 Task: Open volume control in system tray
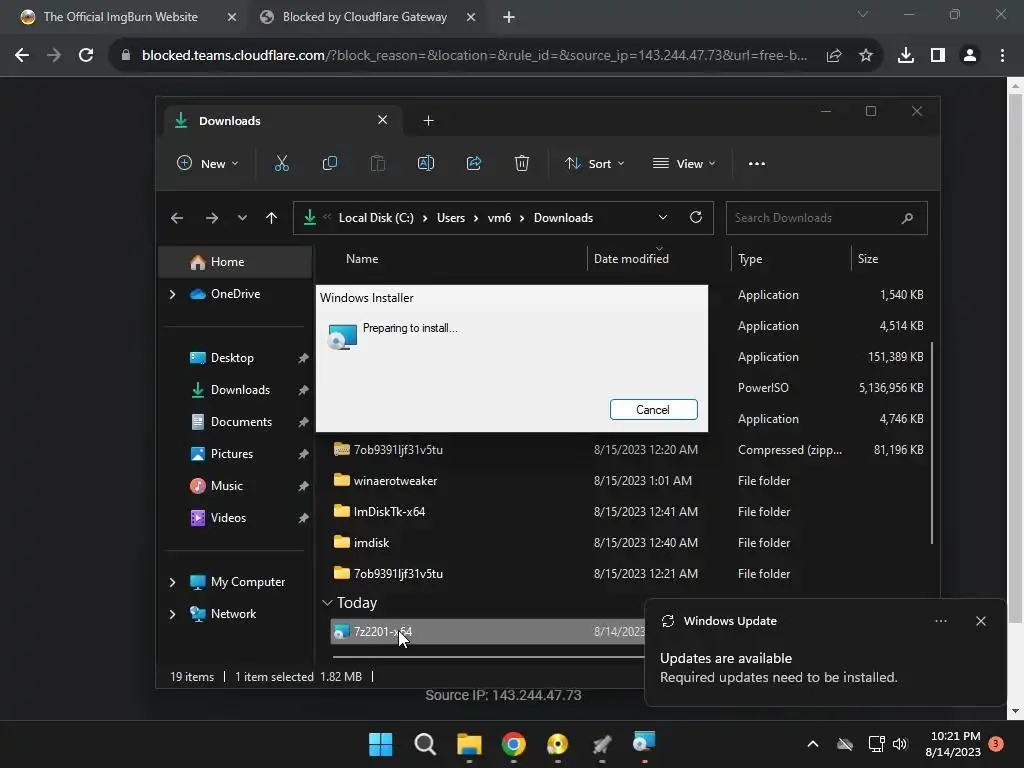pos(900,744)
